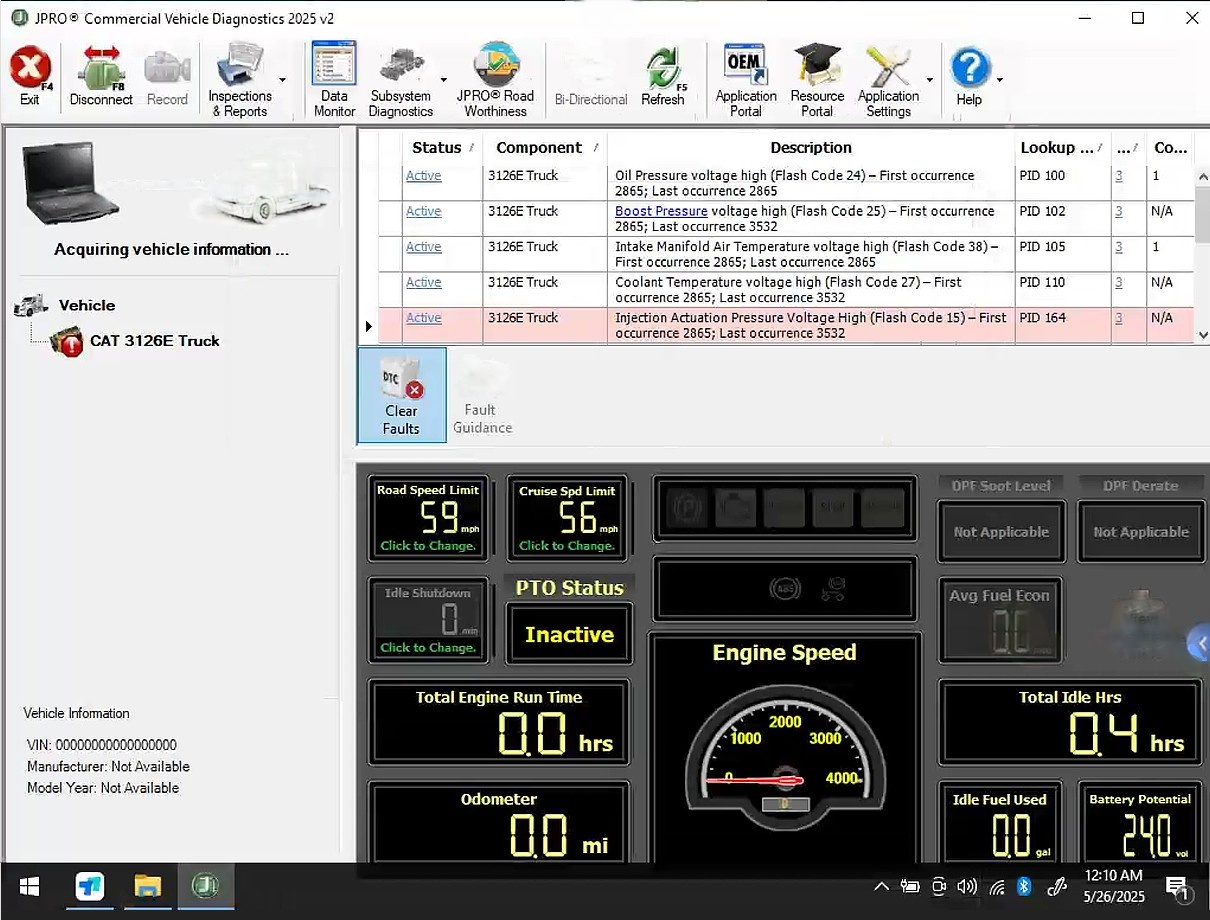1210x920 pixels.
Task: Open Subsystem Diagnostics
Action: pyautogui.click(x=401, y=80)
